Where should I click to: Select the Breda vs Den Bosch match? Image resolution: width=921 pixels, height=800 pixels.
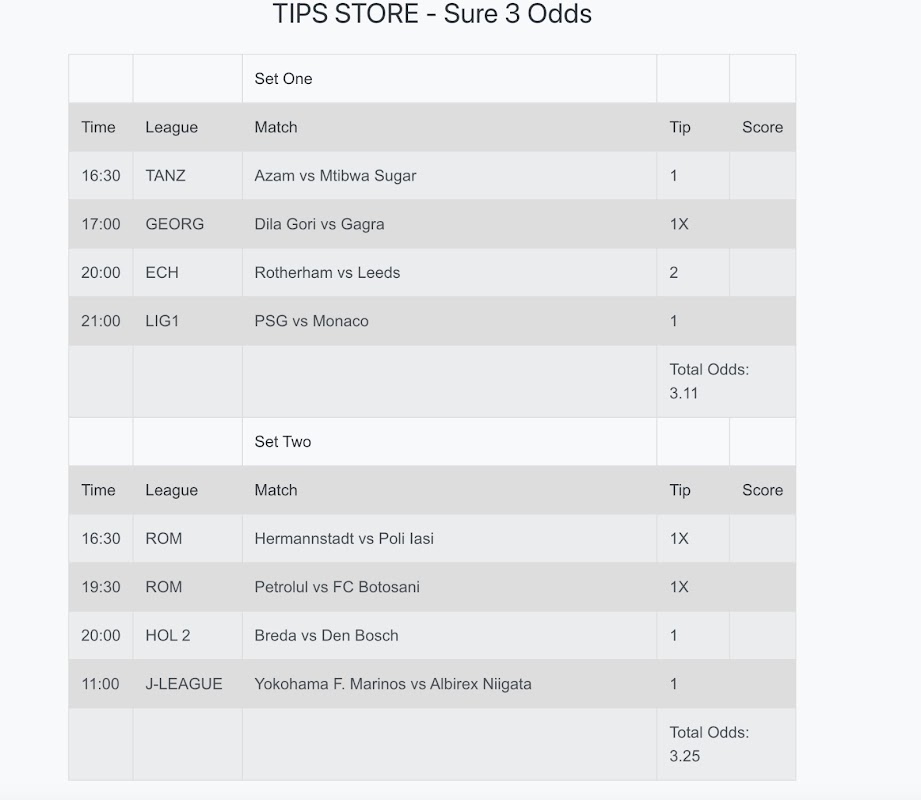point(326,636)
